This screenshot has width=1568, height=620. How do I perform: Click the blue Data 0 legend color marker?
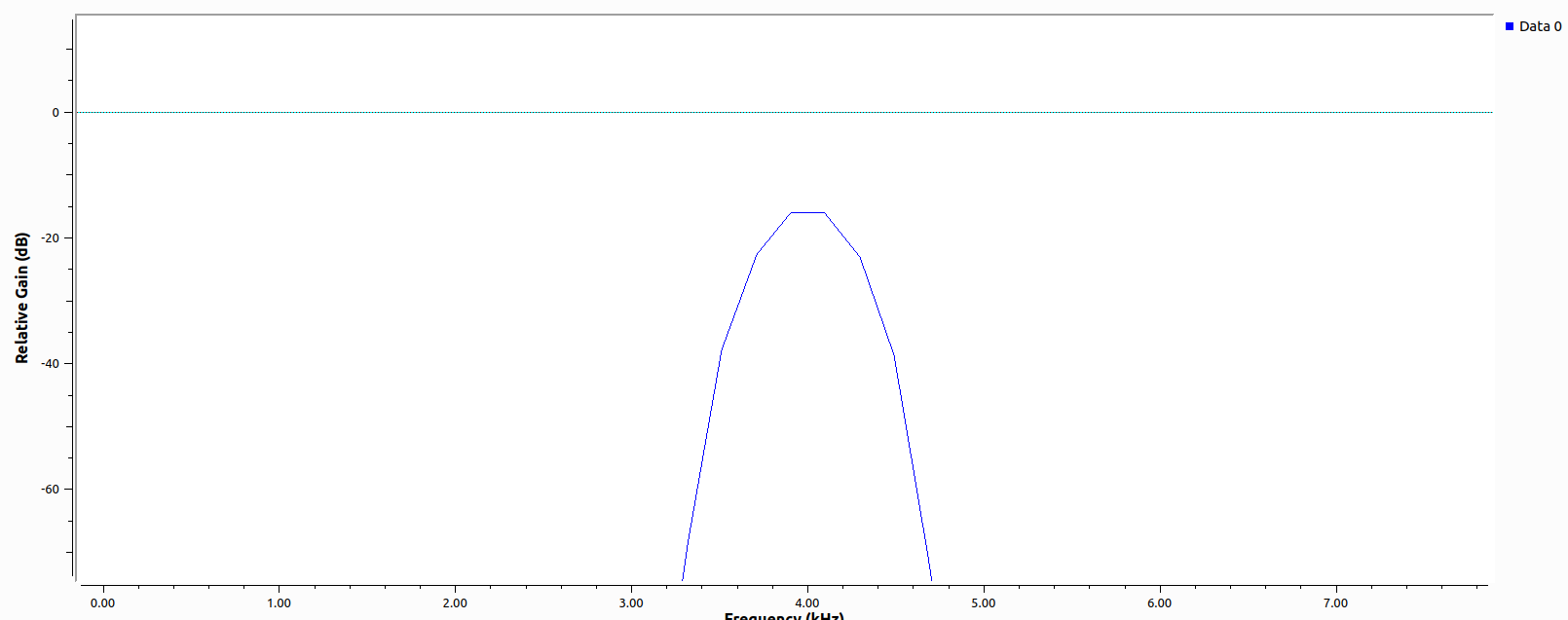click(1510, 26)
